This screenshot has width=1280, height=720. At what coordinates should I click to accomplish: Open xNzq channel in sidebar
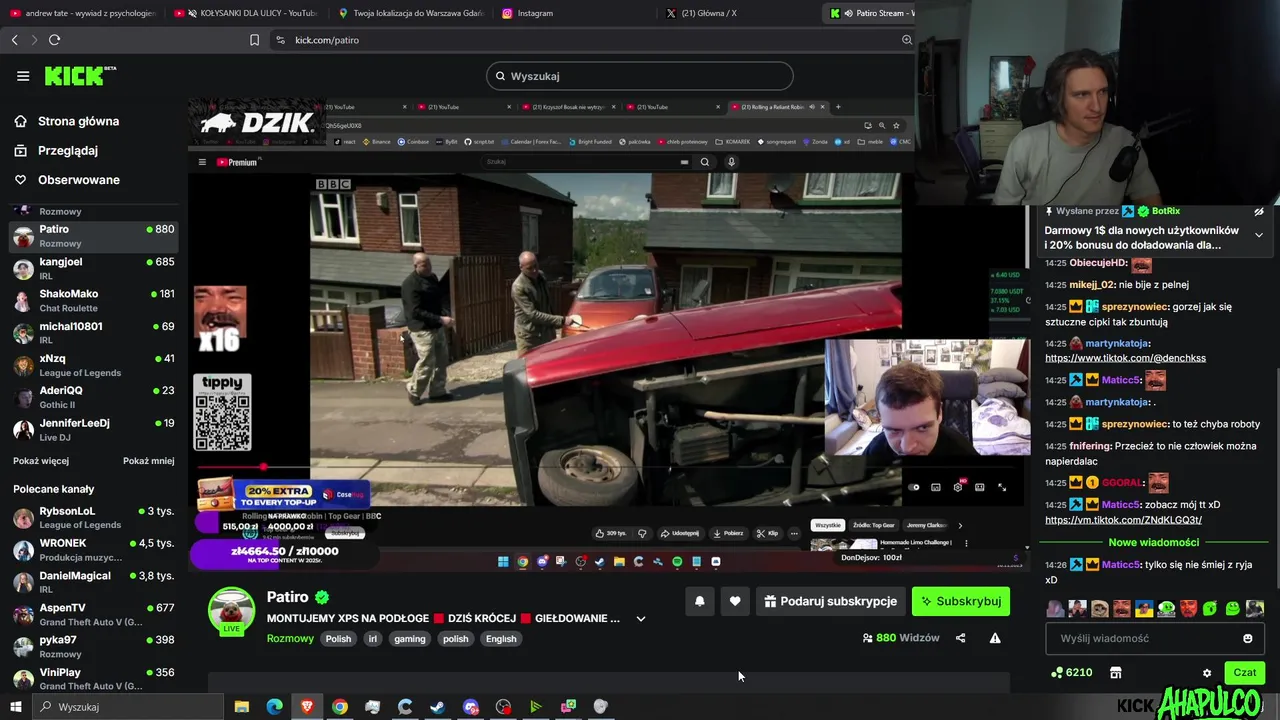(94, 365)
